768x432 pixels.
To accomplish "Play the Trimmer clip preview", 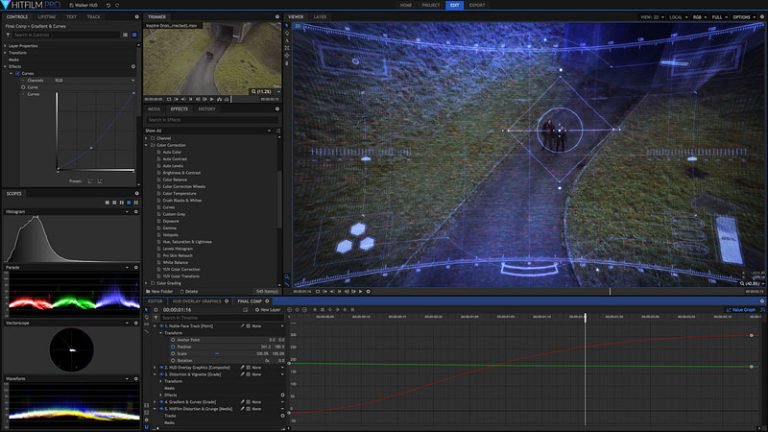I will click(212, 99).
